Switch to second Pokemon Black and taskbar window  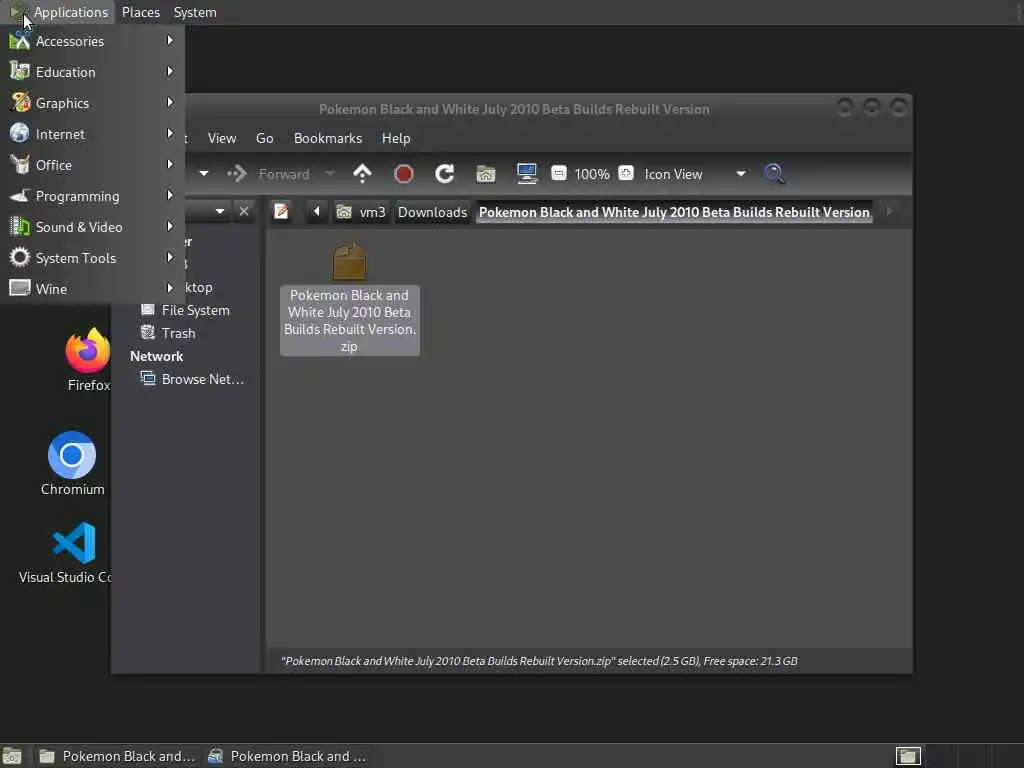[287, 756]
